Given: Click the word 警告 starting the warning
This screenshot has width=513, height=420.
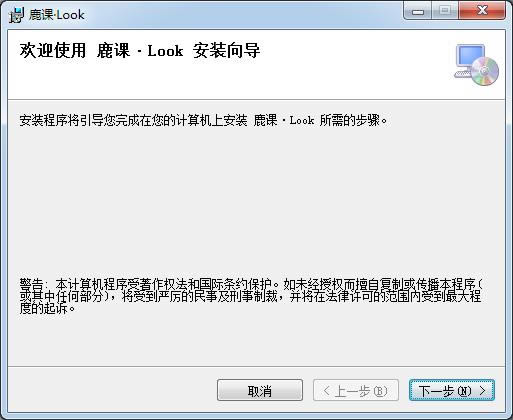Looking at the screenshot, I should (x=31, y=284).
